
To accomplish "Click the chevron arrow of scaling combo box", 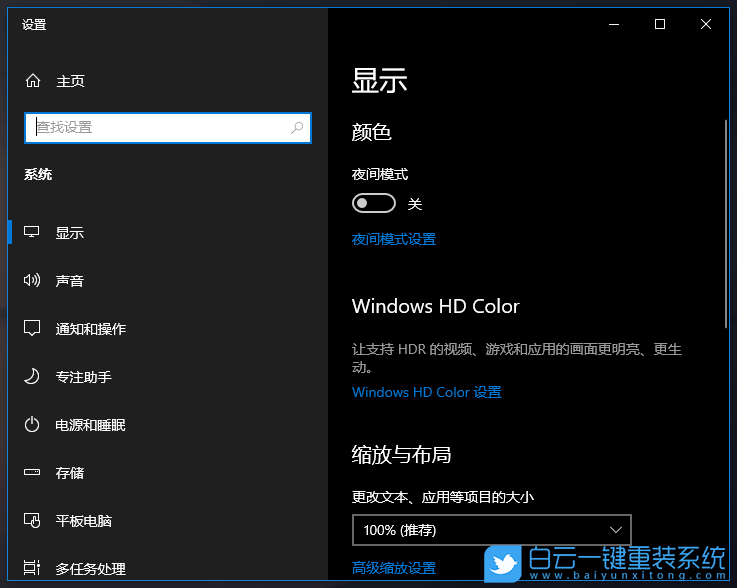I will click(616, 530).
